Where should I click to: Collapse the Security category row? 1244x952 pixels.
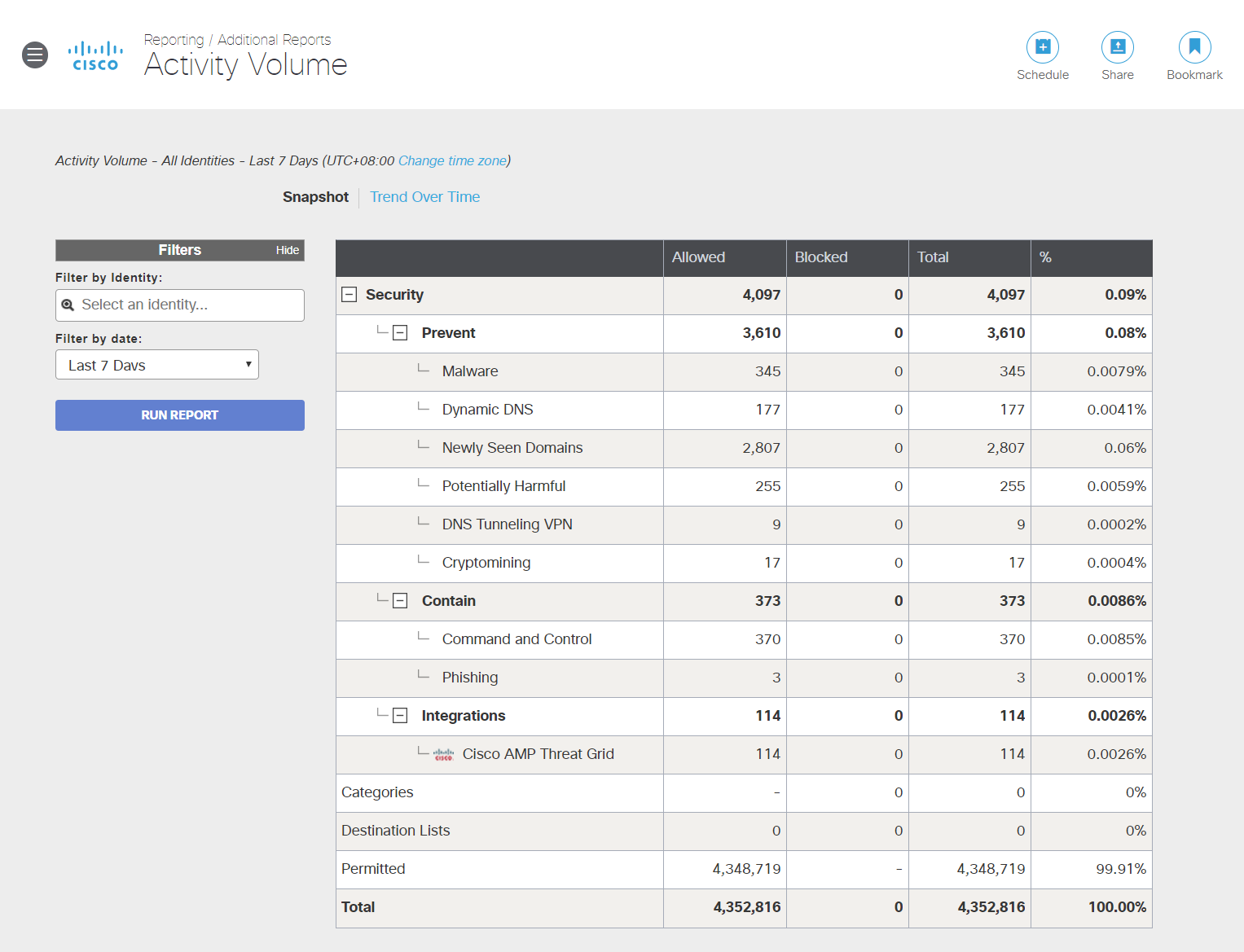349,294
